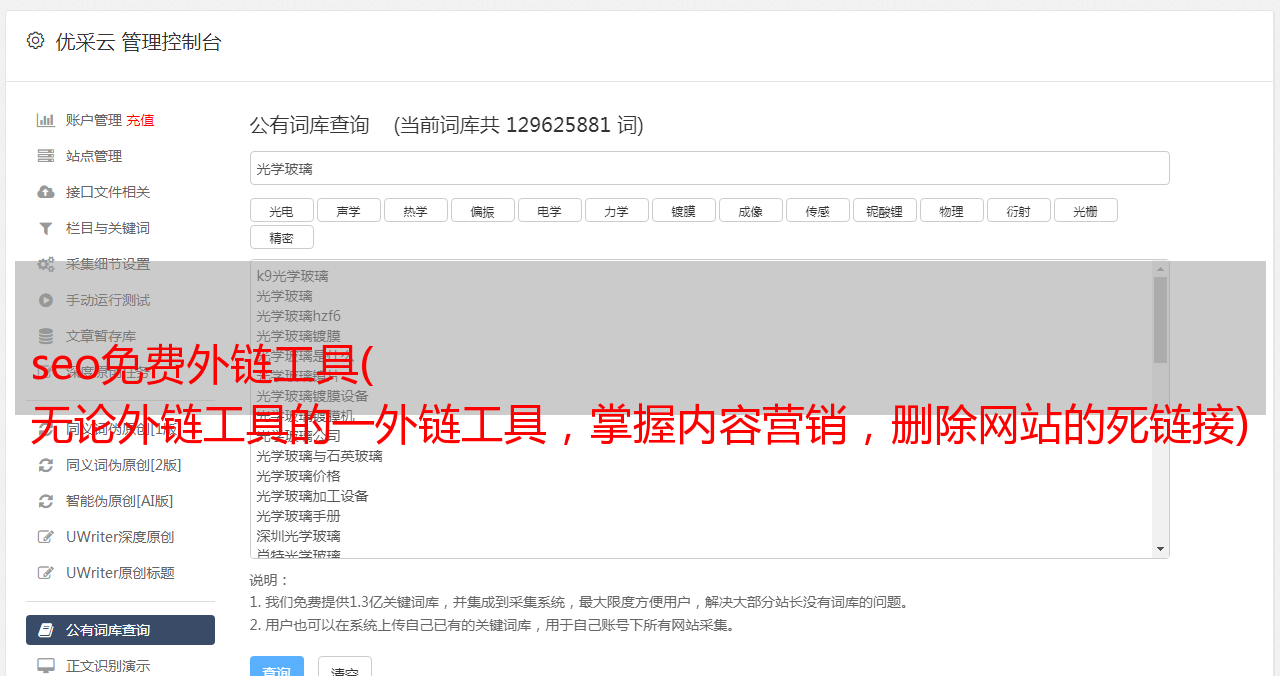The height and width of the screenshot is (676, 1280).
Task: Click the gears icon for 采集细节设置
Action: [x=46, y=264]
